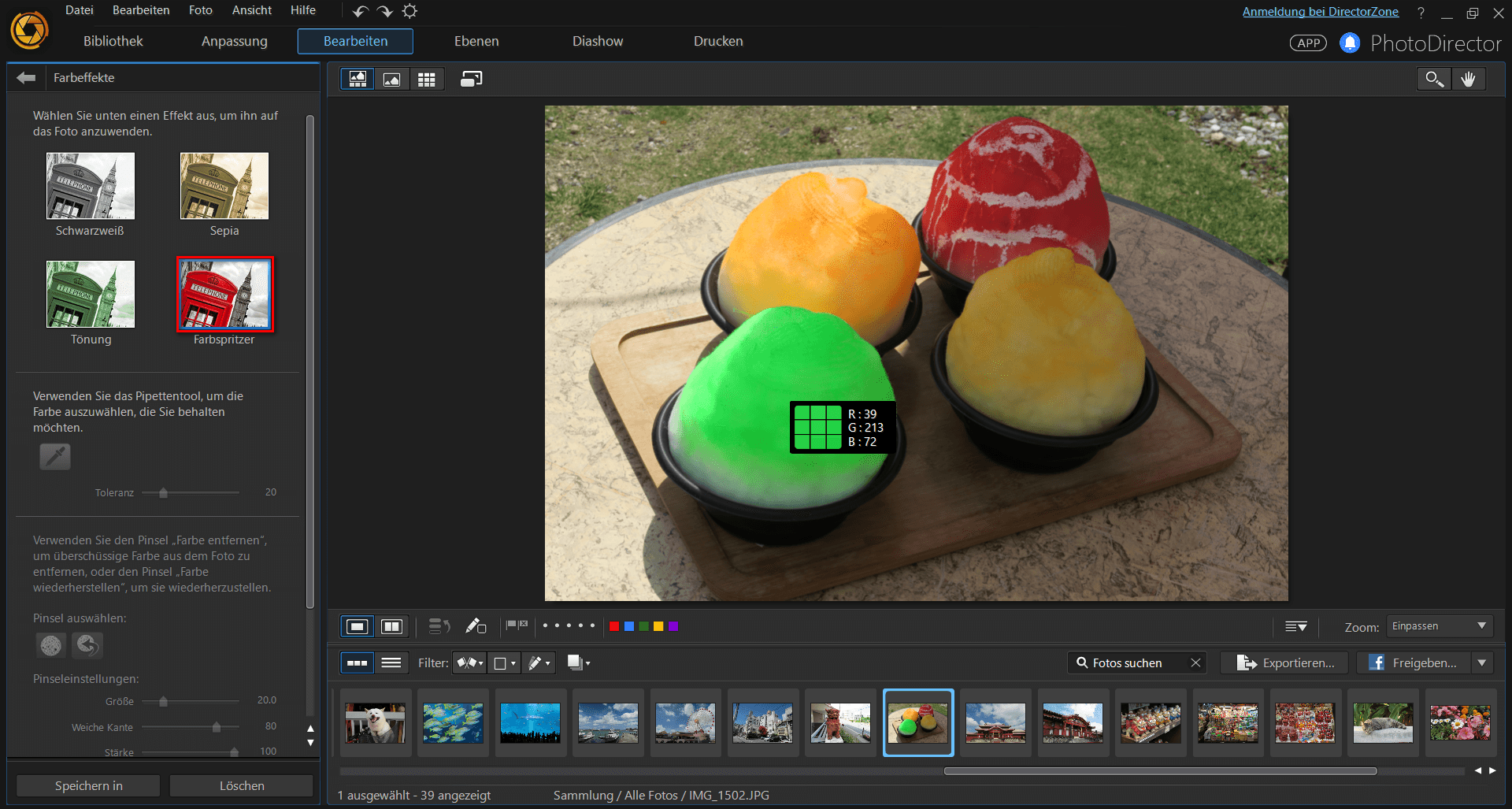Click the APP badge icon

1308,43
